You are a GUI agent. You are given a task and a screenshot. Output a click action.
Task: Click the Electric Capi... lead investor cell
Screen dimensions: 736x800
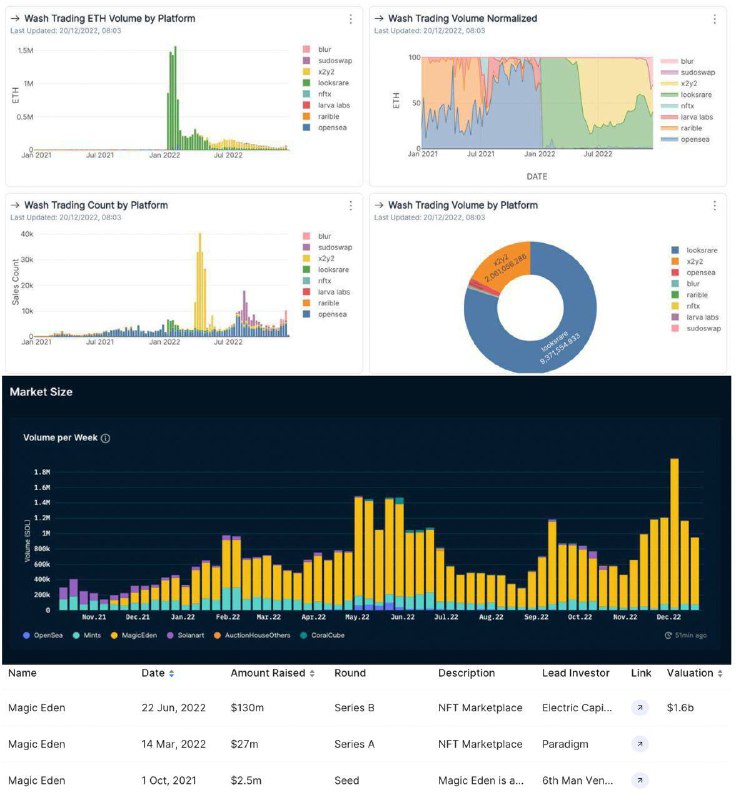(x=577, y=708)
